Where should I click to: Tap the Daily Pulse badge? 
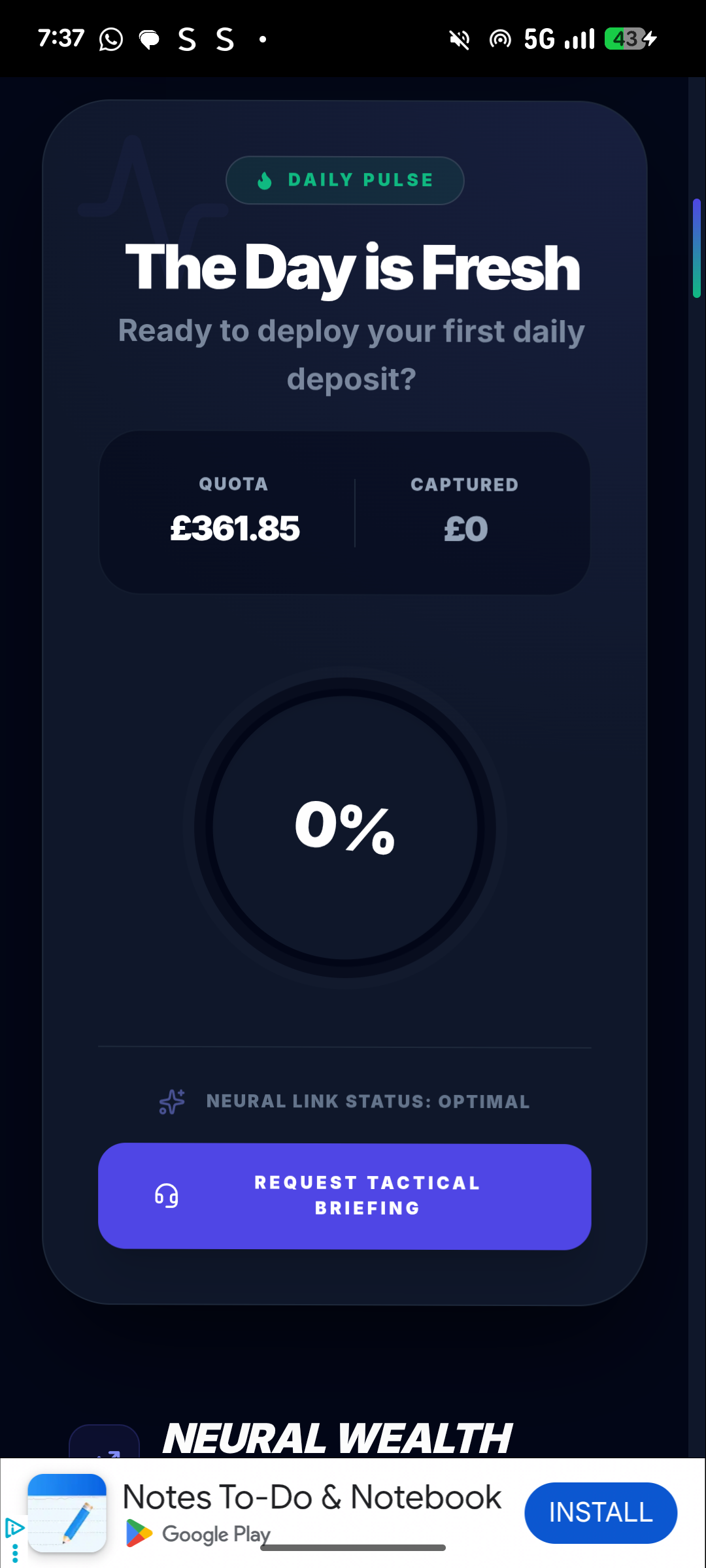[x=345, y=180]
